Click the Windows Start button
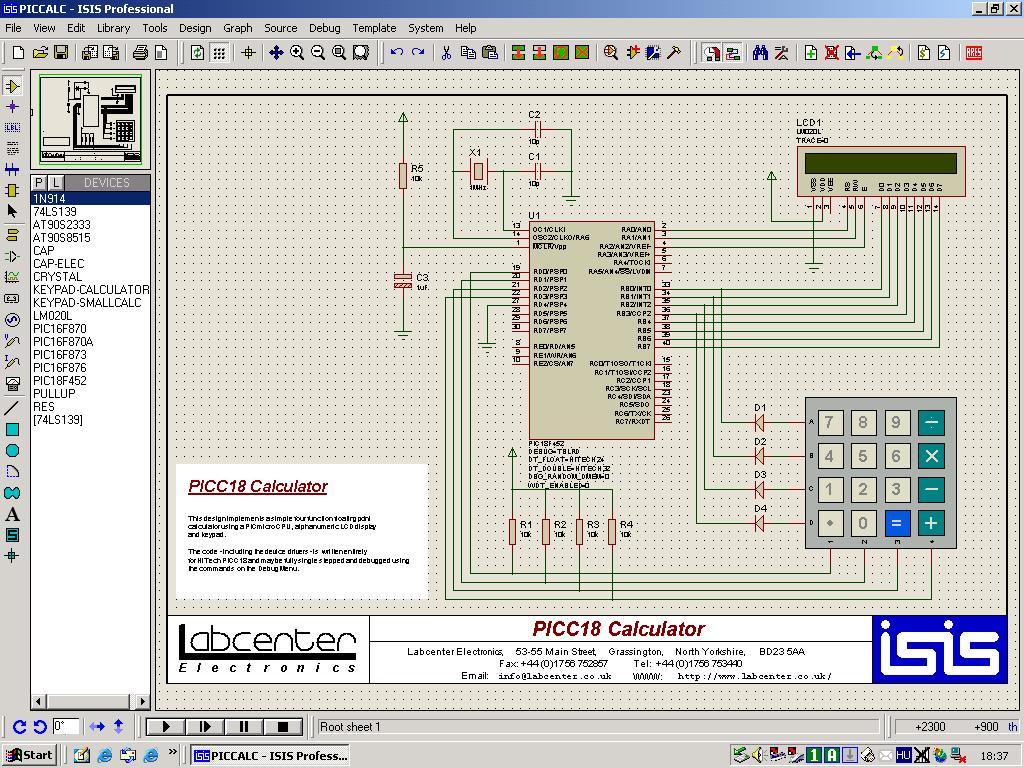The width and height of the screenshot is (1024, 768). 29,755
